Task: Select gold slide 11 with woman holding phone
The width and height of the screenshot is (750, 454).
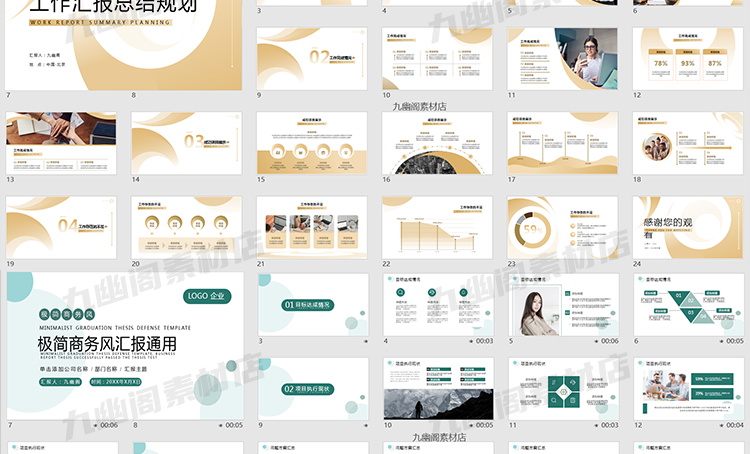Action: [x=562, y=59]
